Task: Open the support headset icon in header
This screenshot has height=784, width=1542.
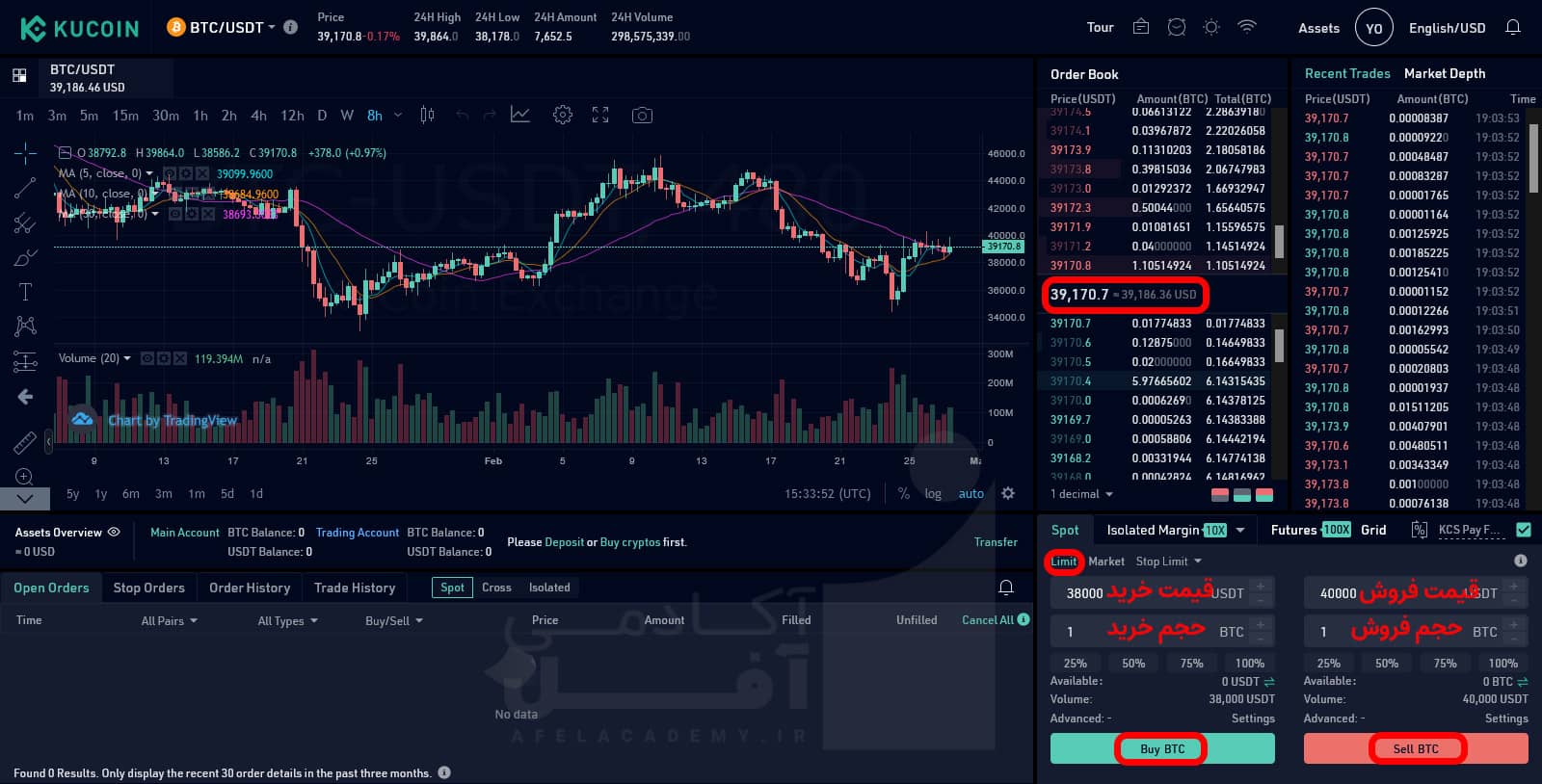Action: [1177, 27]
